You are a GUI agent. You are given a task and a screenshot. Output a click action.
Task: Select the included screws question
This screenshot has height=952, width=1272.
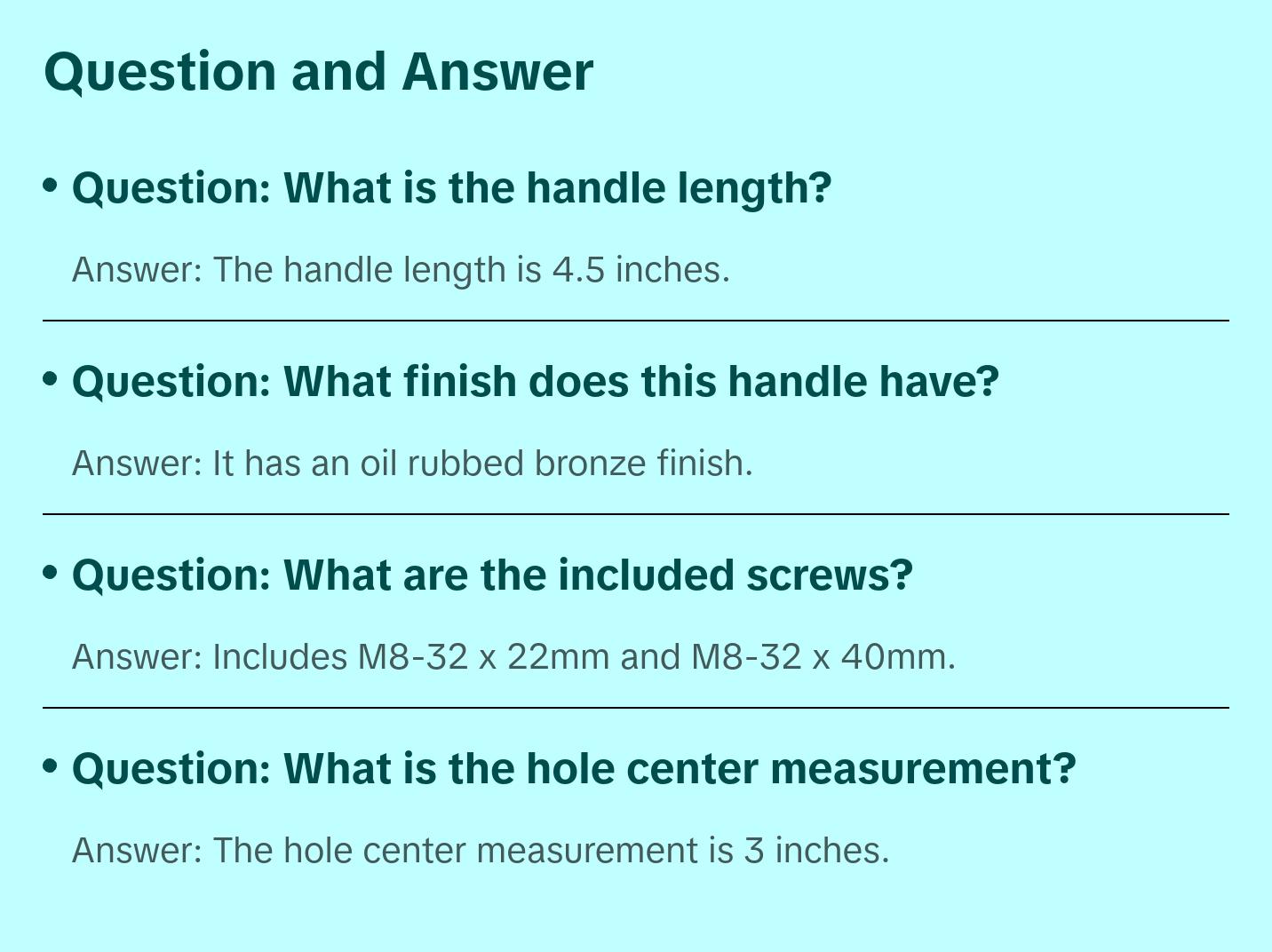(x=492, y=575)
